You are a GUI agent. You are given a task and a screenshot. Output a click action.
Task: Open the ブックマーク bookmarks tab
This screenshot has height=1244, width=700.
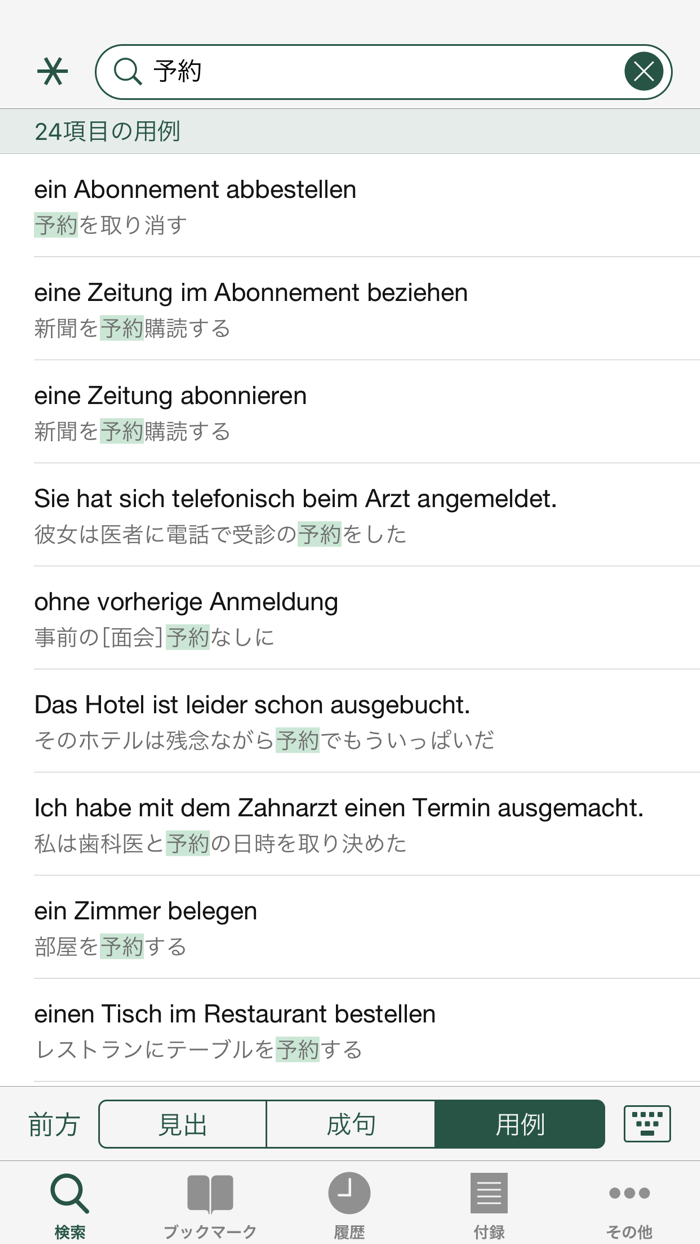pos(210,1204)
